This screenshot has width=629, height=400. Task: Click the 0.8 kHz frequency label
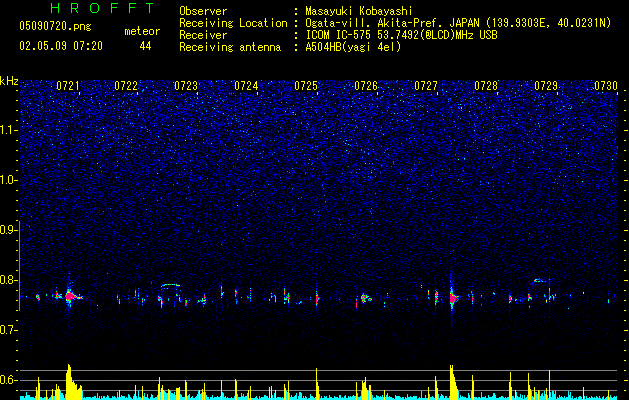(x=9, y=280)
